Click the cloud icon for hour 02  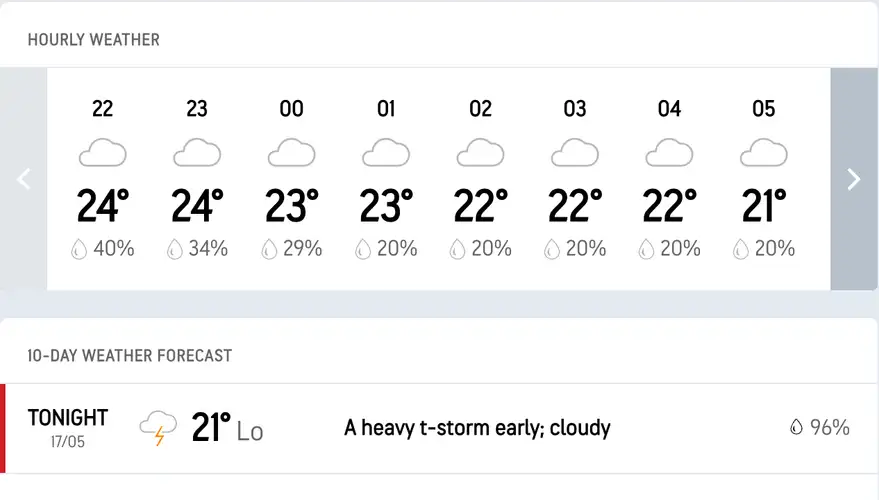point(480,152)
